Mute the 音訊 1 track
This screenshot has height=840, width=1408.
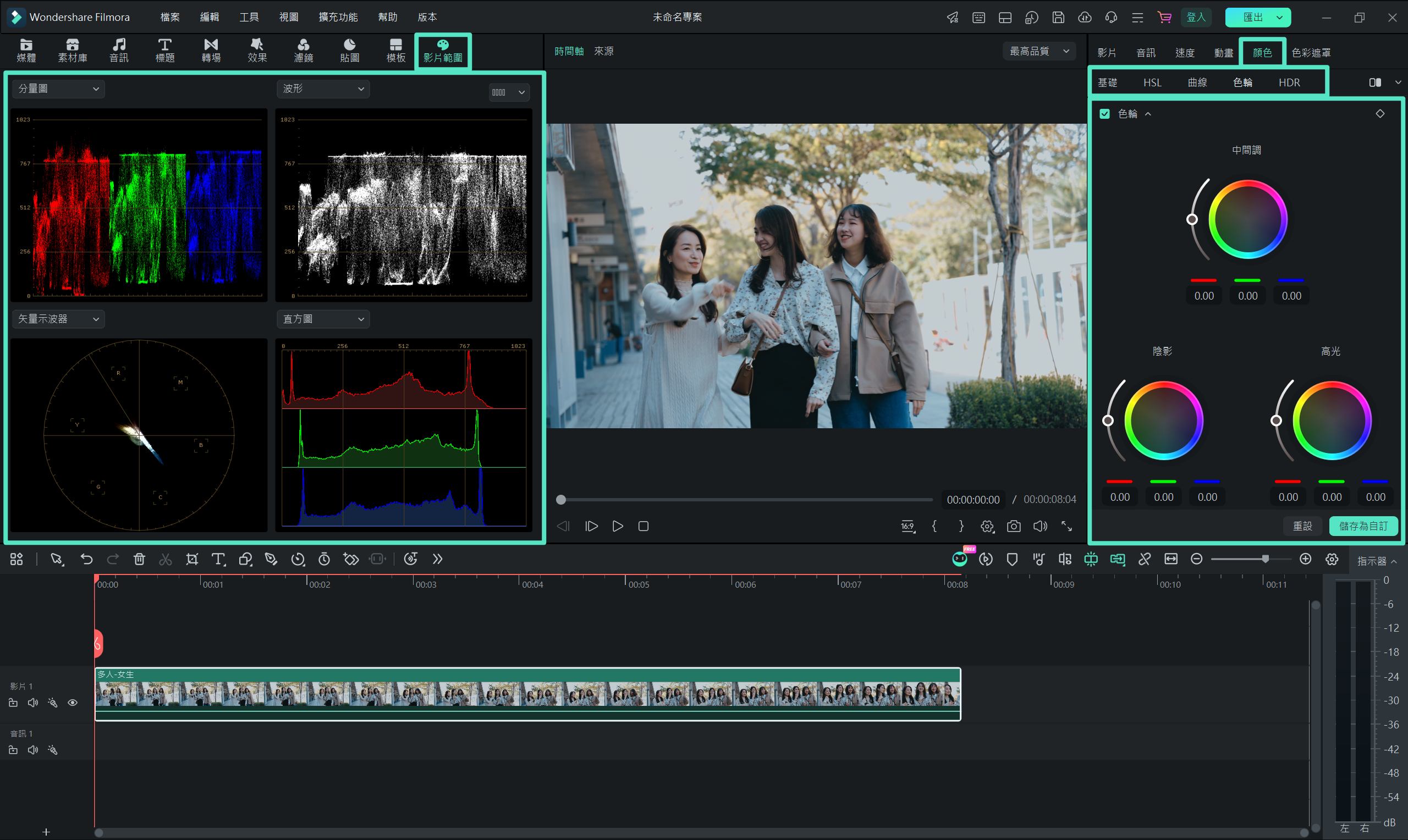33,750
